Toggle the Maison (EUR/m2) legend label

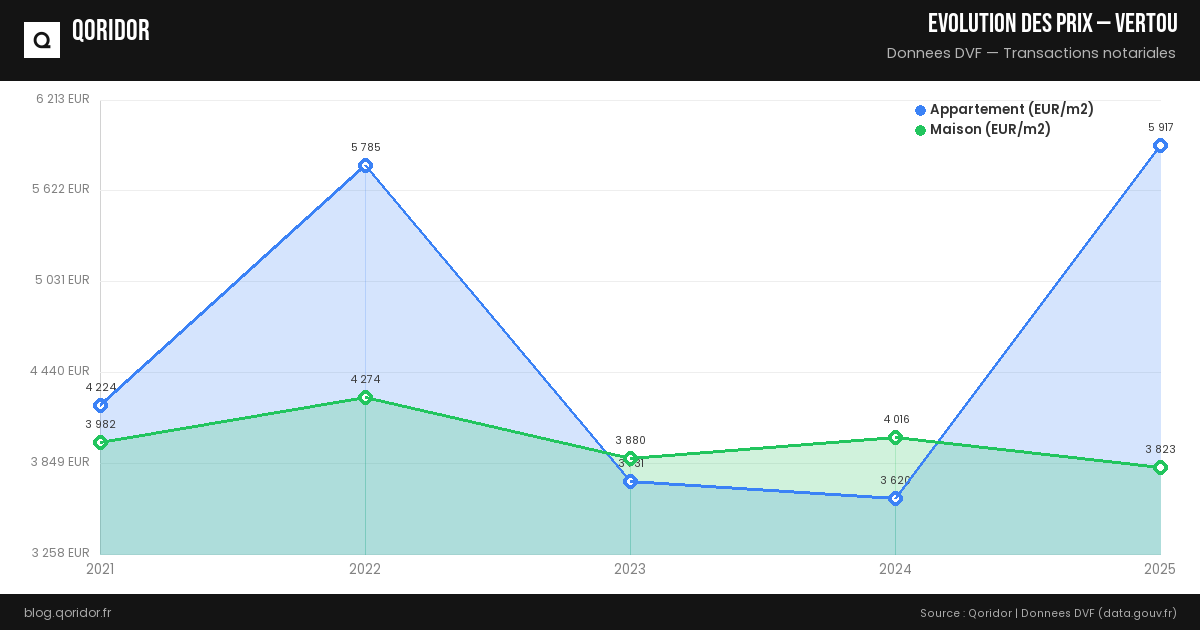pos(990,129)
